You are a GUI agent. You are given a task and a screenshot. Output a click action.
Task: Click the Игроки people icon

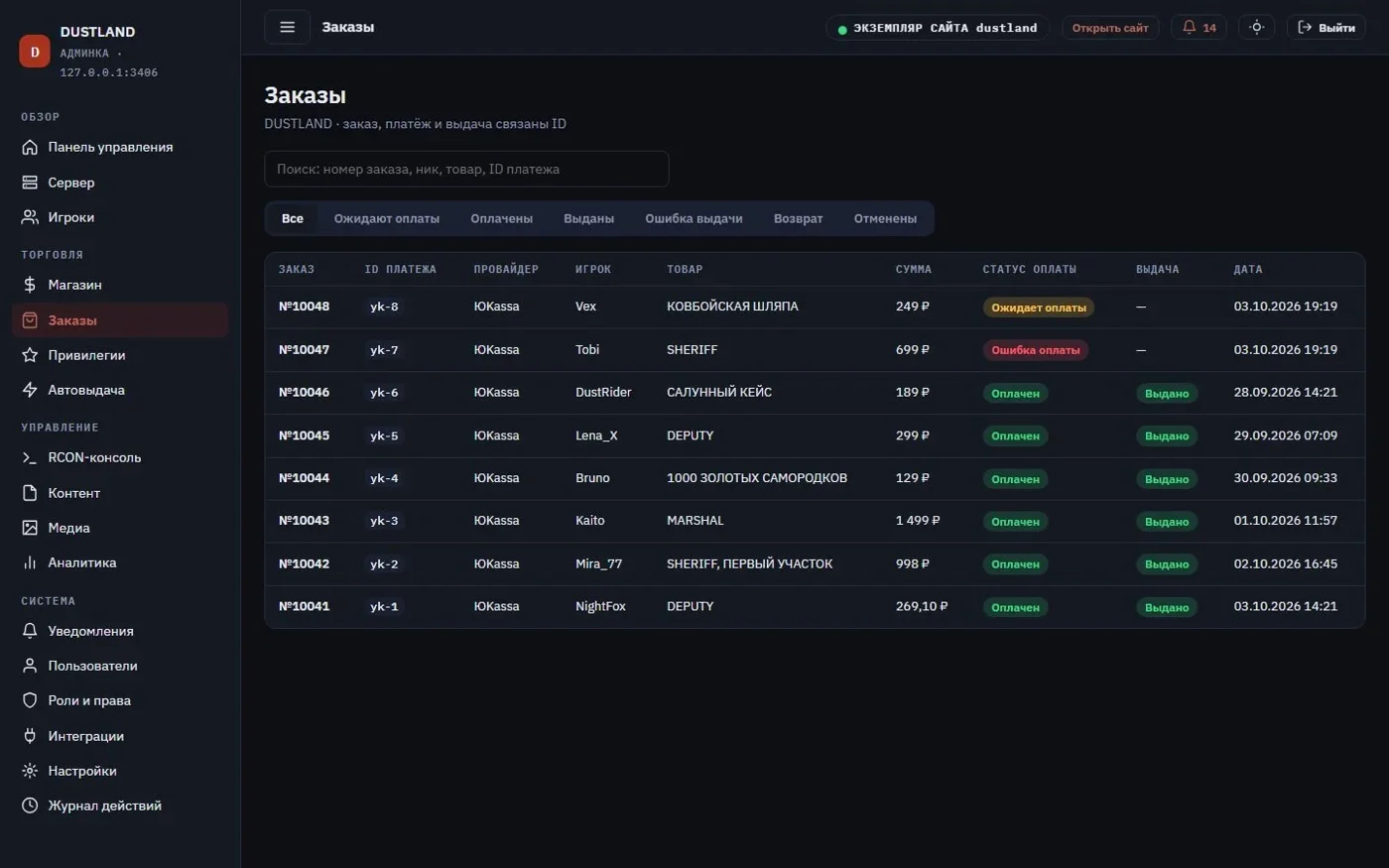[30, 217]
